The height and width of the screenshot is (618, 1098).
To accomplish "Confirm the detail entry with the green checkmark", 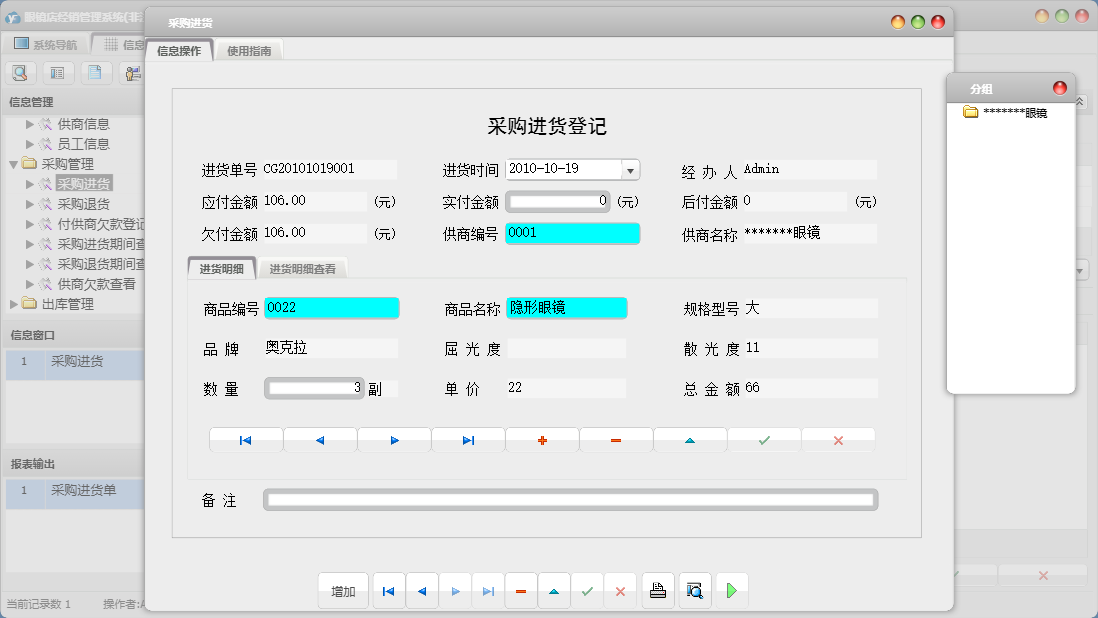I will coord(763,438).
